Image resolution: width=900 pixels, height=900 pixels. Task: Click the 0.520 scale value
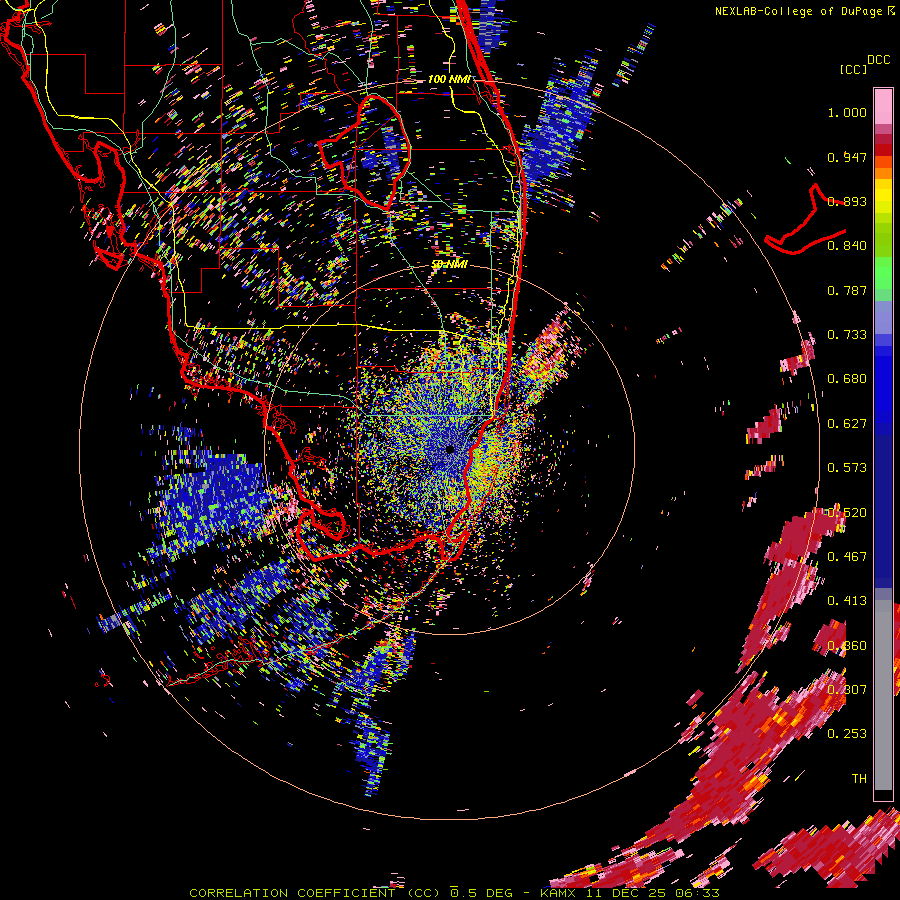tap(847, 513)
